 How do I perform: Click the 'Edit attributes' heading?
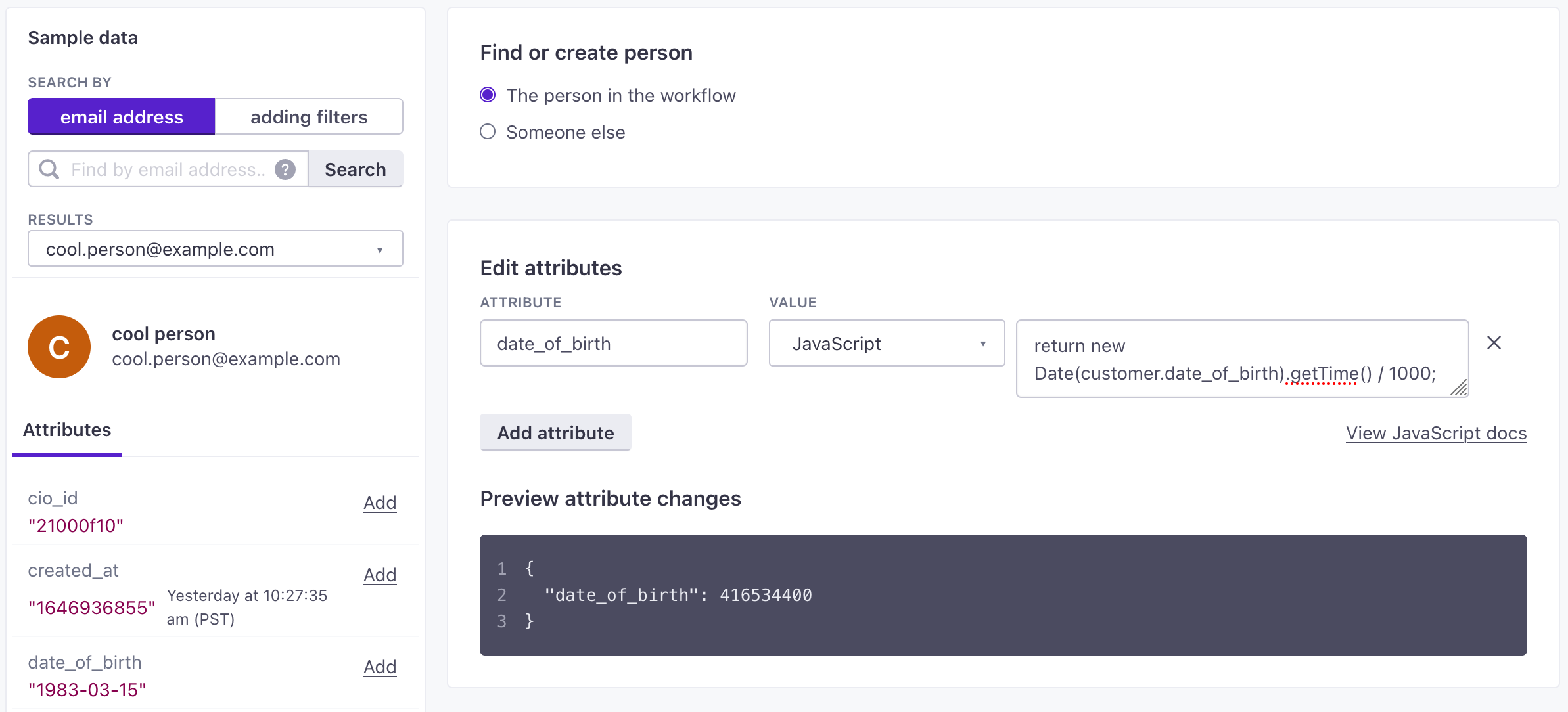[551, 268]
